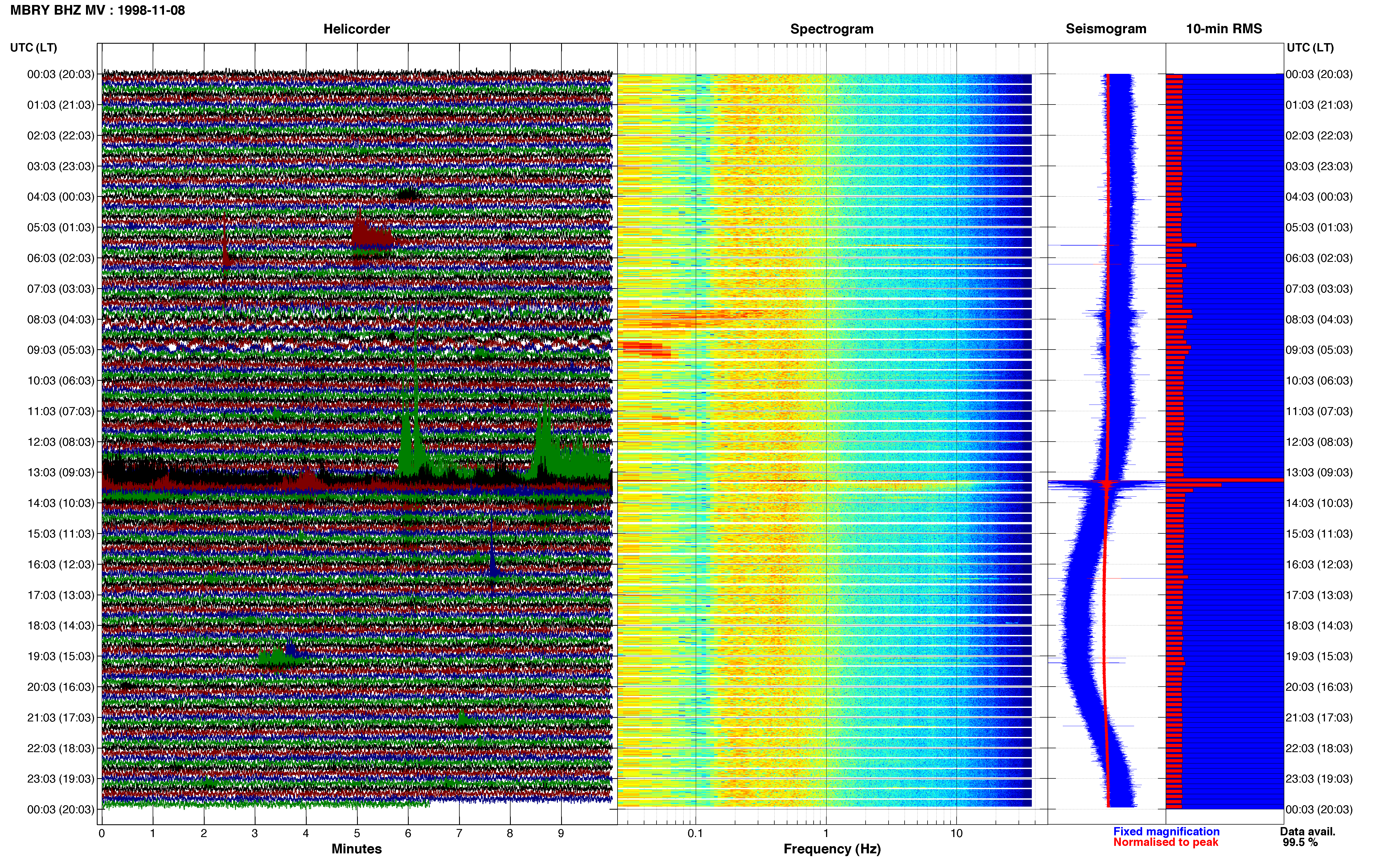This screenshot has width=1388, height=868.
Task: Select the 'Helicorder' panel heading
Action: 356,29
